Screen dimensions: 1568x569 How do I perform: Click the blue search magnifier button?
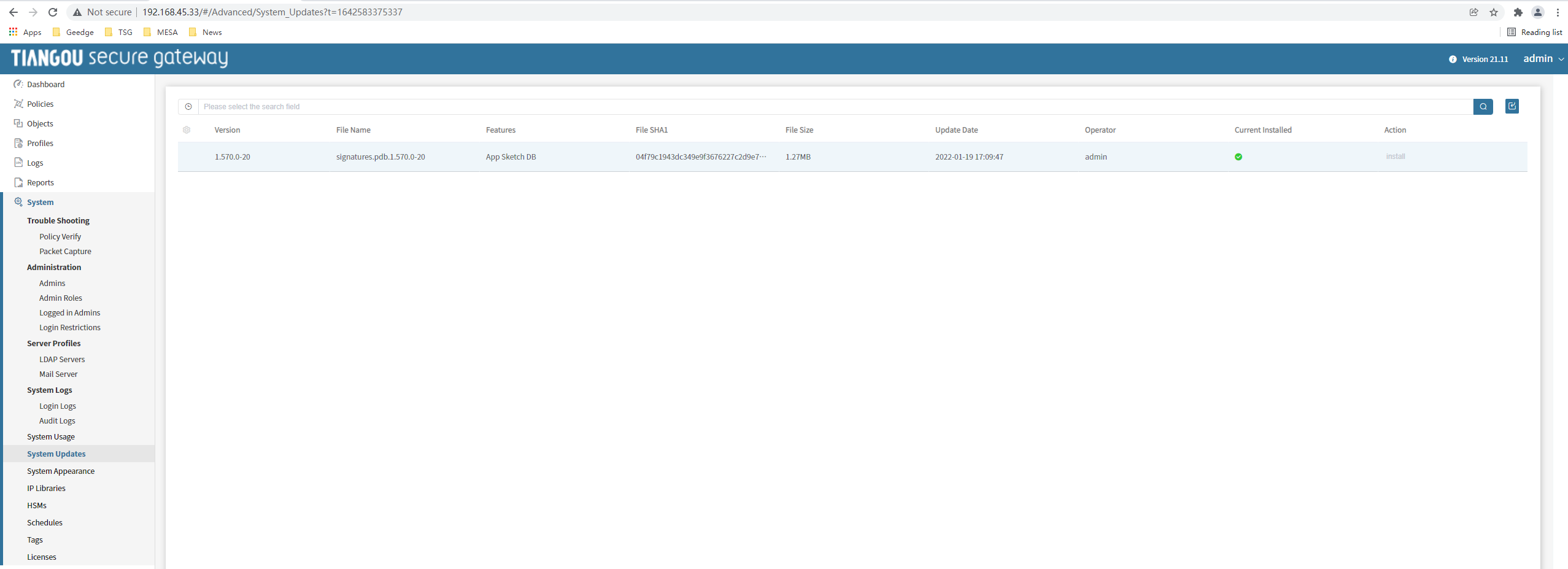coord(1483,107)
